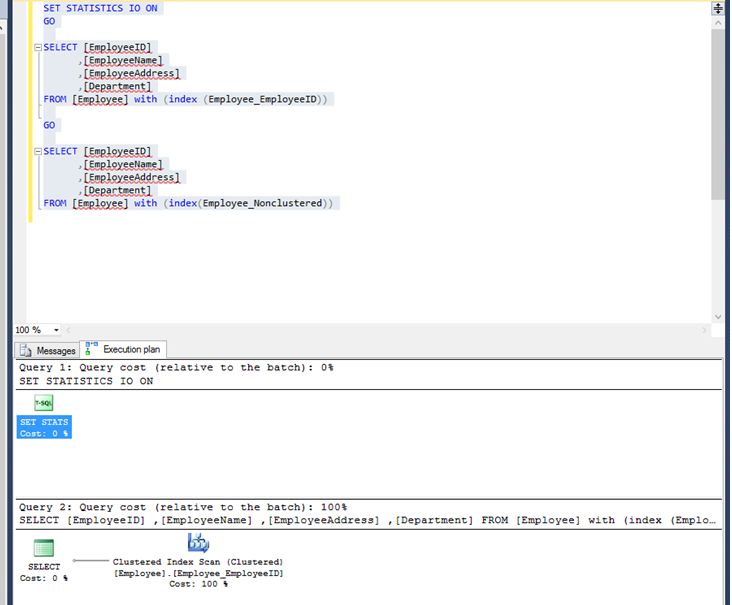Viewport: 732px width, 605px height.
Task: Select the SET STATS Cost 0% node
Action: tap(44, 427)
